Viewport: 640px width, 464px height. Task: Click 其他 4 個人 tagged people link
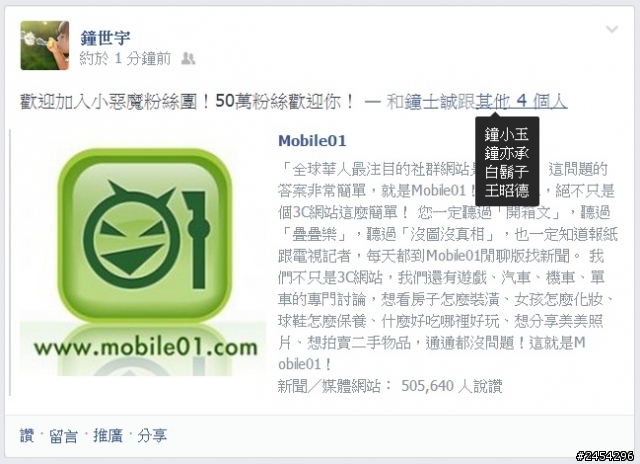coord(522,101)
